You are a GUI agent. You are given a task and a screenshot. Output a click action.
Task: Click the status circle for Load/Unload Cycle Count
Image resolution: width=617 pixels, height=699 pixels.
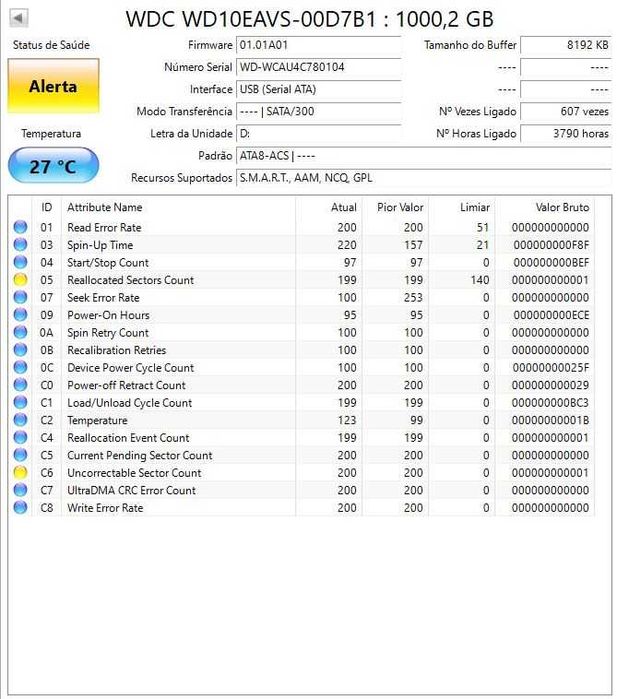coord(20,402)
